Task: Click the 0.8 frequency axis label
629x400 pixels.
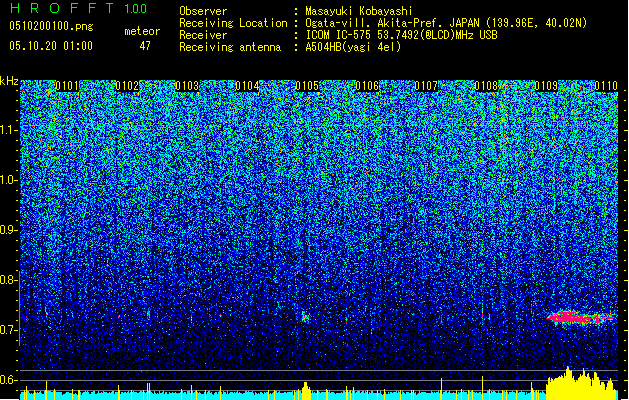Action: pos(8,280)
